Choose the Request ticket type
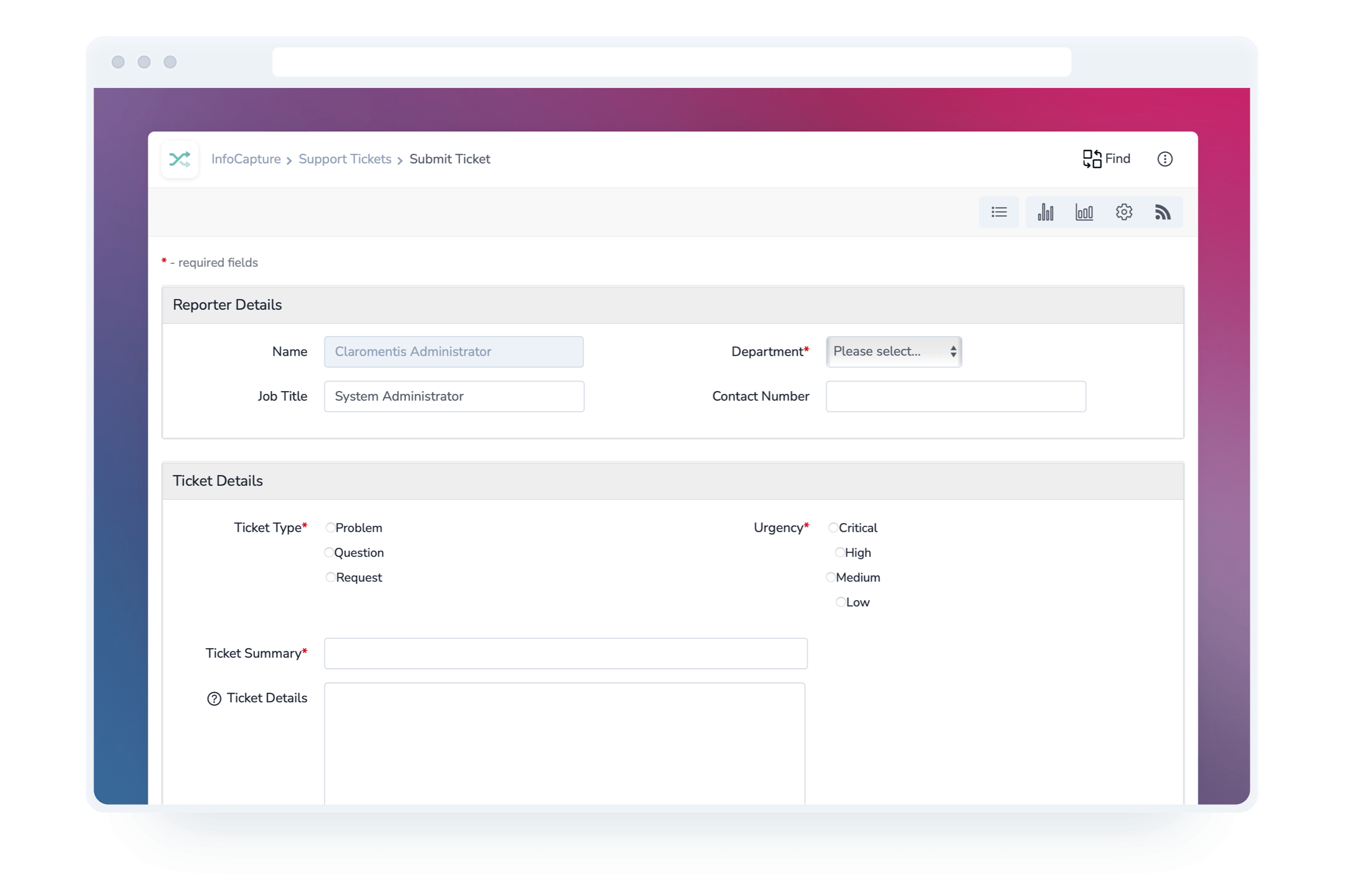The height and width of the screenshot is (896, 1345). click(x=330, y=577)
